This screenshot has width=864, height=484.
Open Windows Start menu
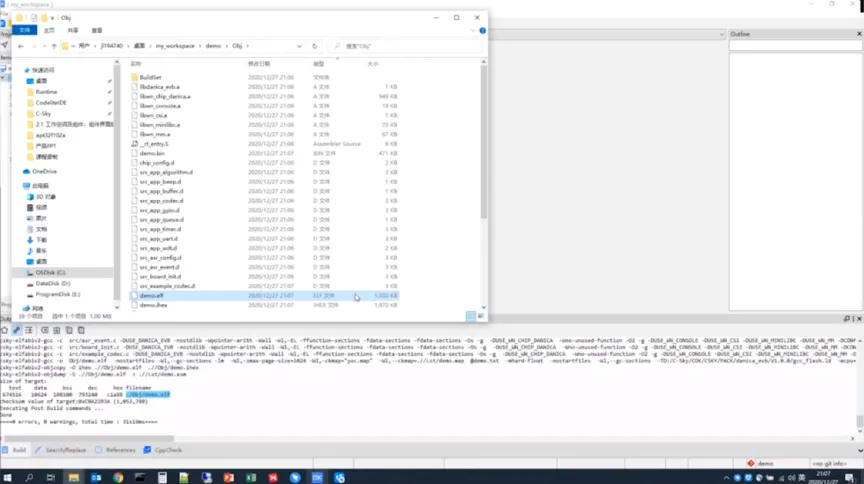[x=7, y=477]
